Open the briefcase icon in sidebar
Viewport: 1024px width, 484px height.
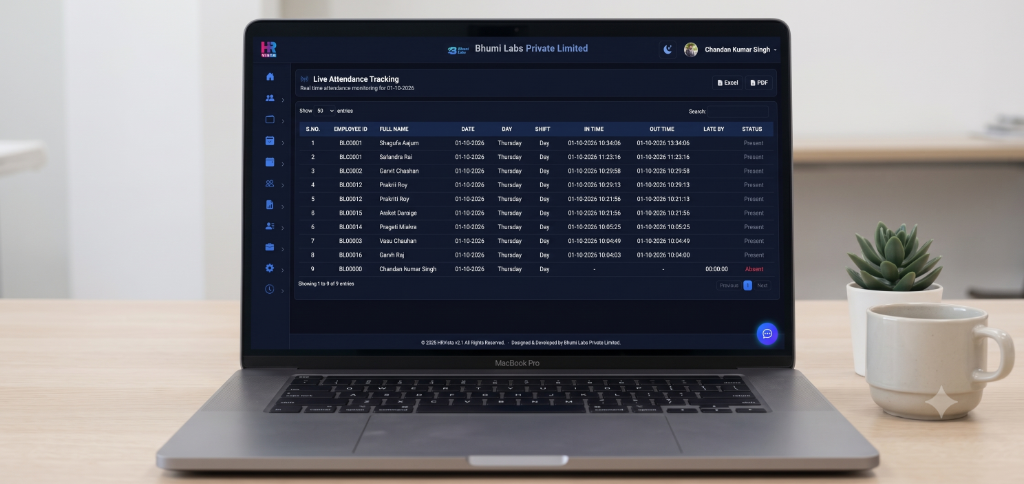point(270,247)
